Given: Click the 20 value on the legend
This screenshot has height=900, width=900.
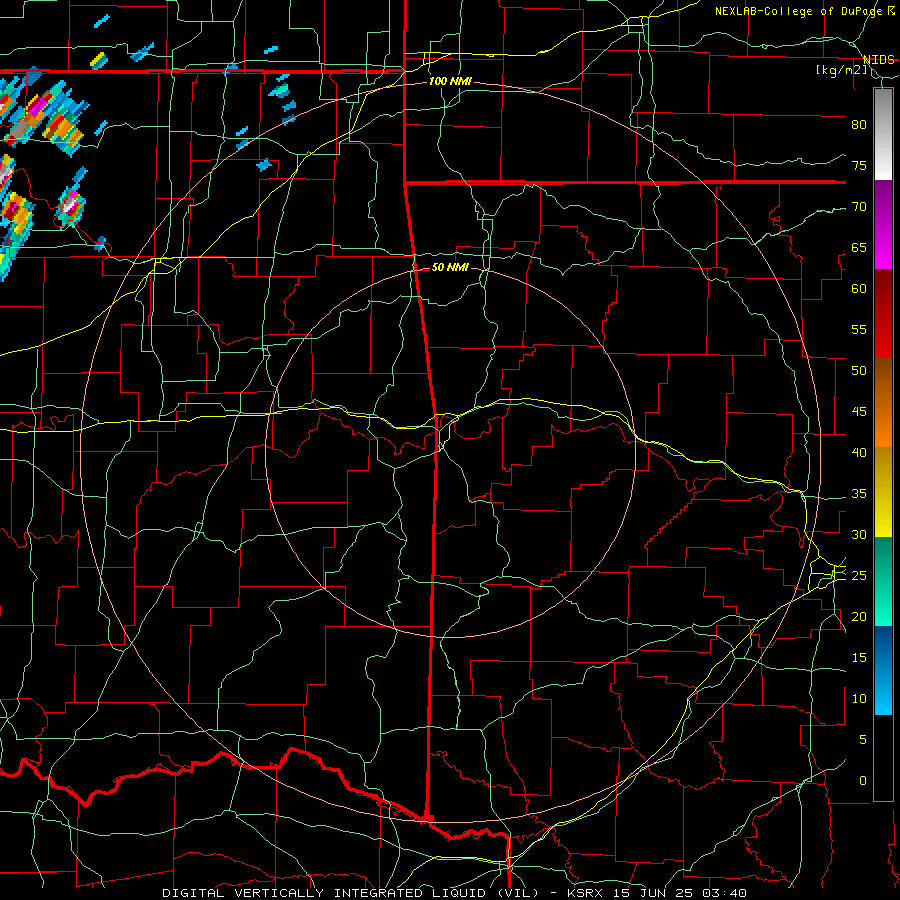Looking at the screenshot, I should pyautogui.click(x=859, y=616).
